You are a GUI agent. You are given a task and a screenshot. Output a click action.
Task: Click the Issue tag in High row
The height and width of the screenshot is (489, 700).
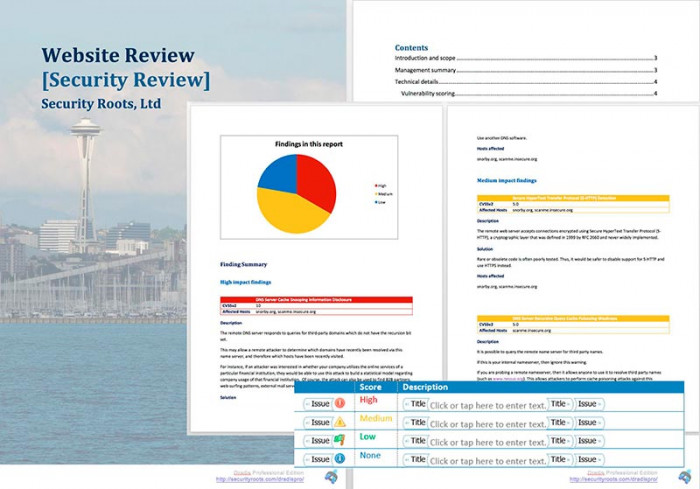tap(318, 404)
